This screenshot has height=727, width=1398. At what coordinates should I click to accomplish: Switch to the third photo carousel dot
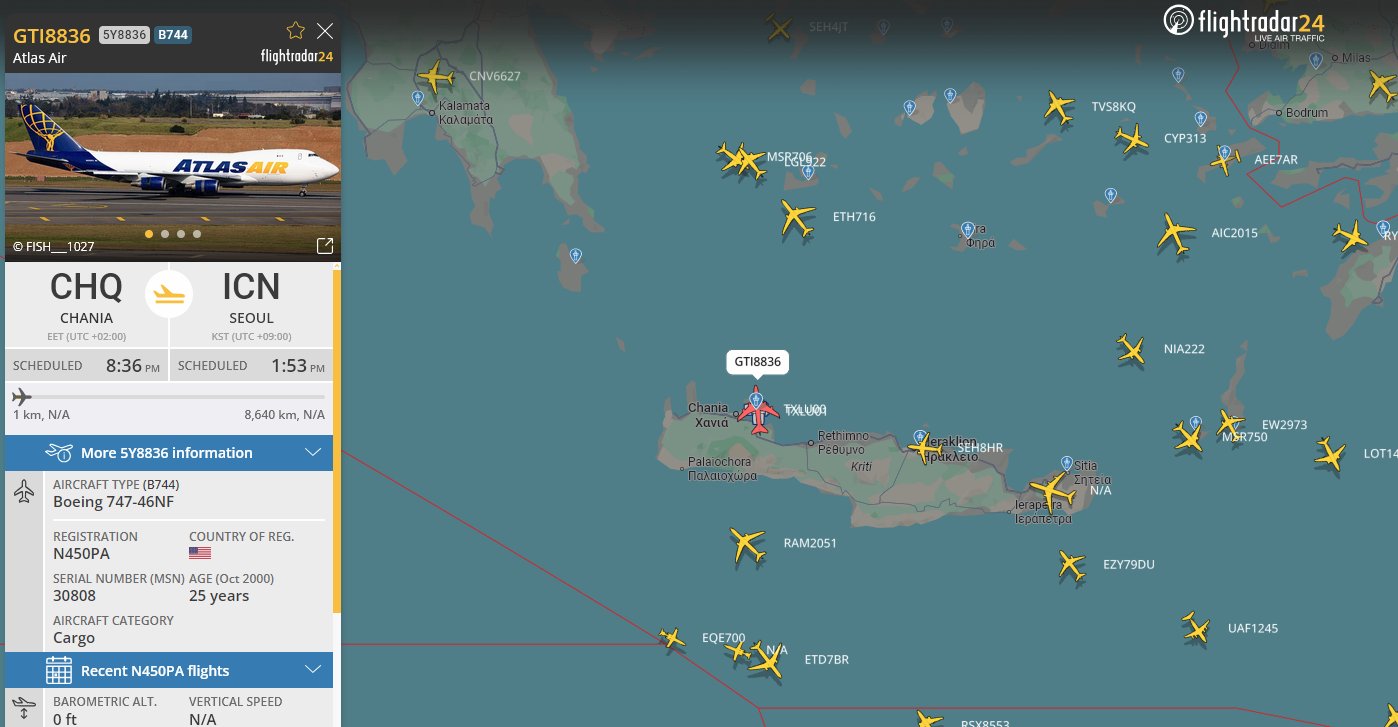(181, 234)
